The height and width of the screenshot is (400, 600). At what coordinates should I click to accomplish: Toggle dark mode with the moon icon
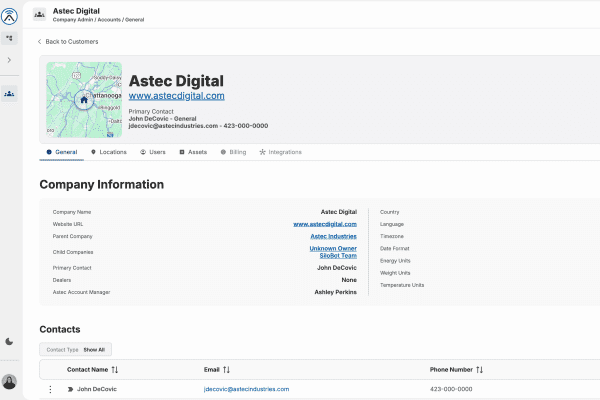(10, 341)
